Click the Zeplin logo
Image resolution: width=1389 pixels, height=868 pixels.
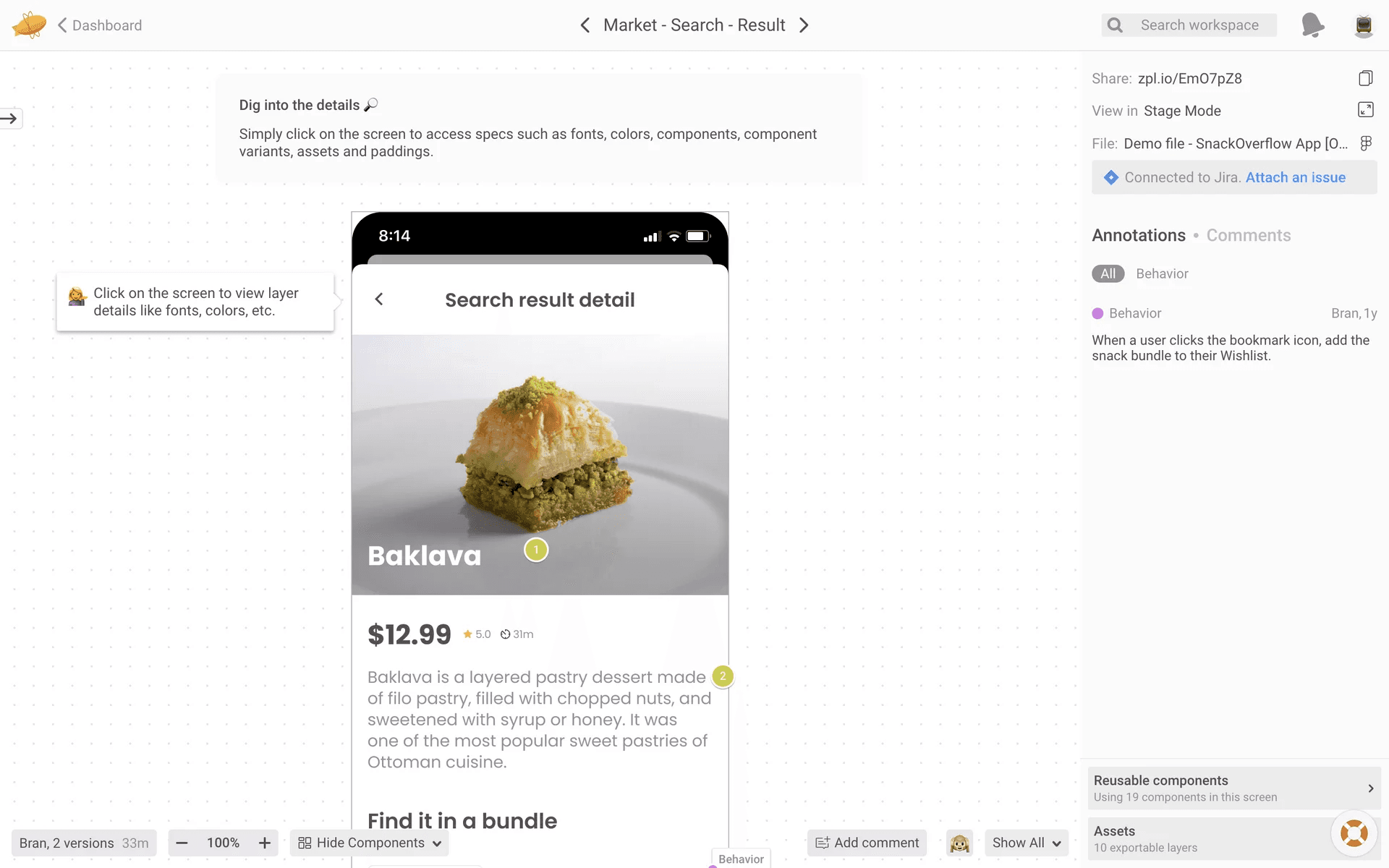click(x=29, y=25)
